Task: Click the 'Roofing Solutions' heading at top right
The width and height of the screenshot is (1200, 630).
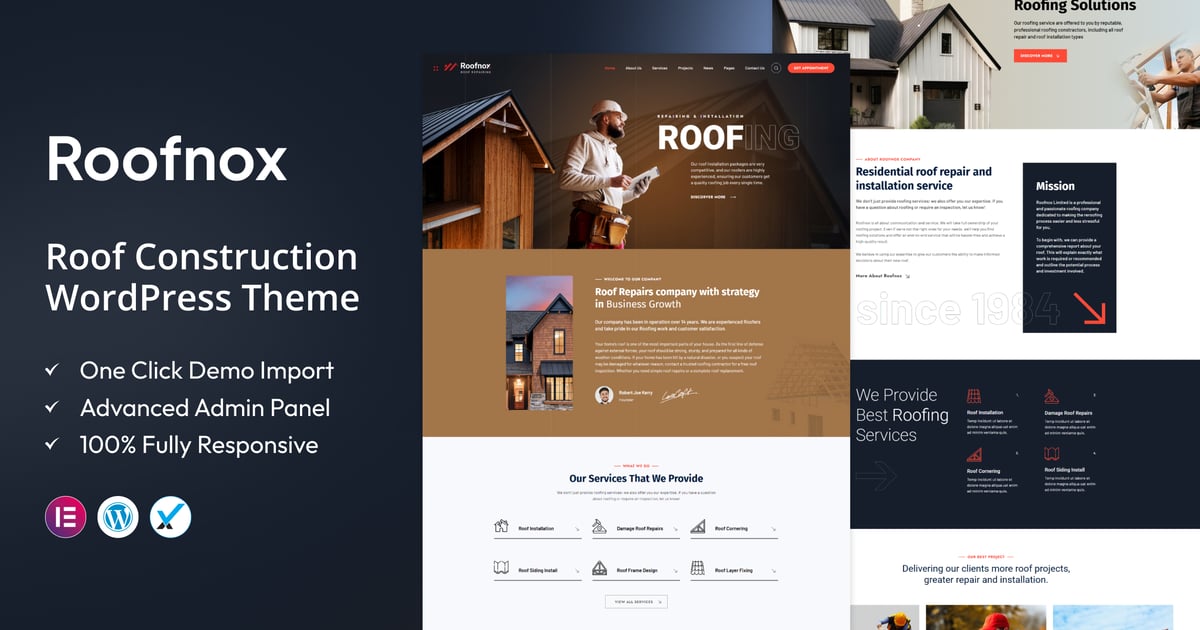Action: [x=1075, y=6]
